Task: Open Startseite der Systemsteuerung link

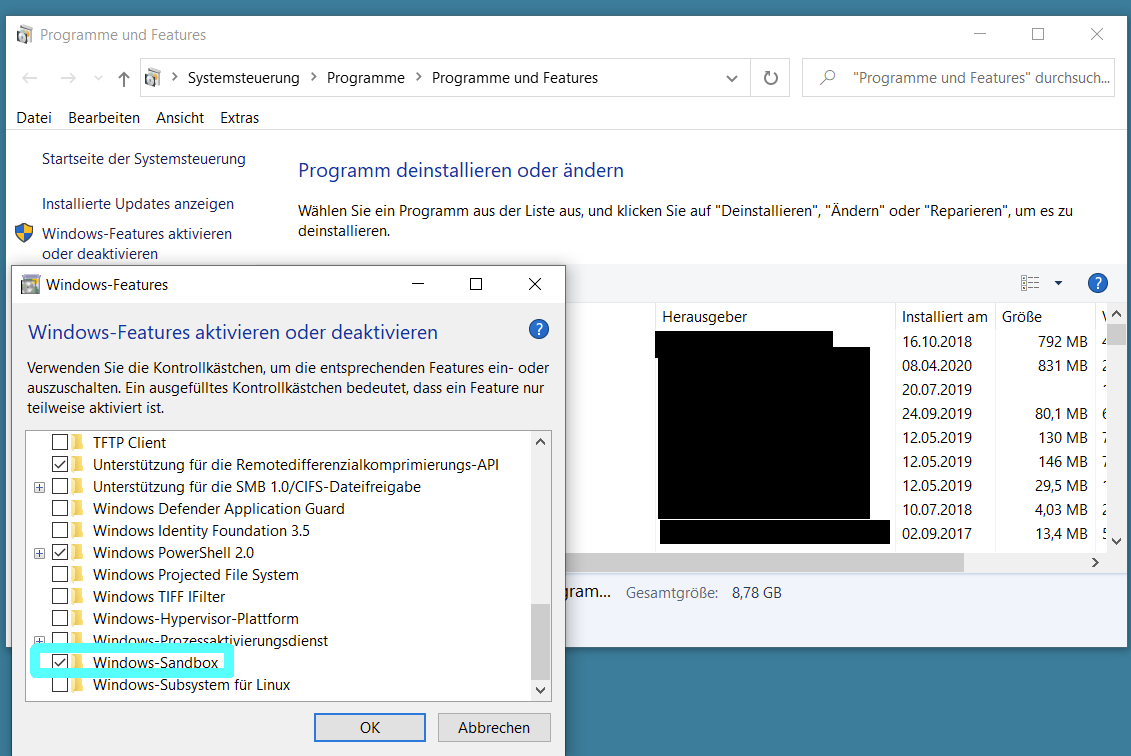Action: [144, 159]
